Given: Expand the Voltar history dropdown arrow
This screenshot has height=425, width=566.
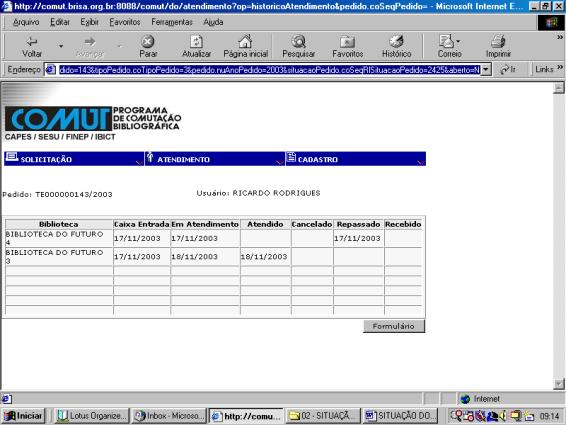Looking at the screenshot, I should click(x=61, y=46).
